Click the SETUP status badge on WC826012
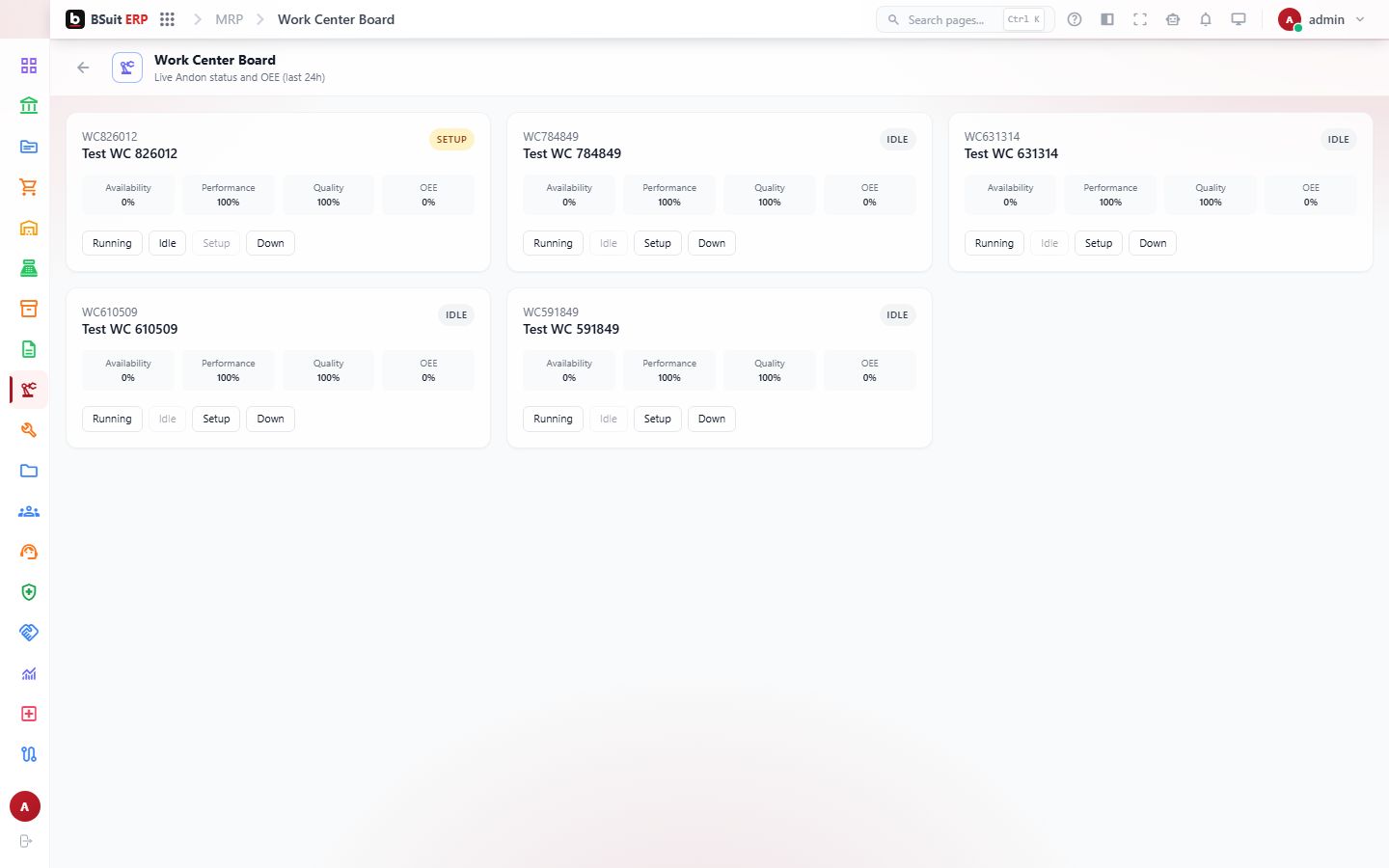Screen dimensions: 1389x868 (x=451, y=139)
